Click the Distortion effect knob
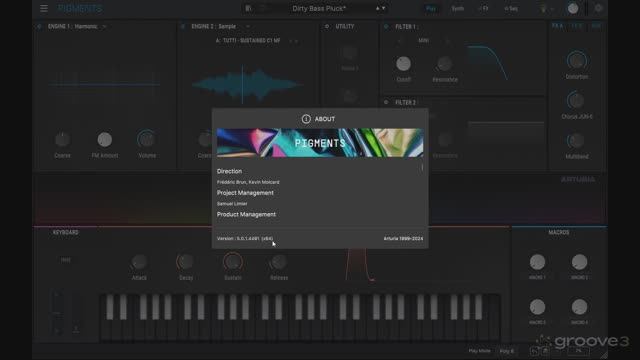The height and width of the screenshot is (360, 640). [576, 61]
